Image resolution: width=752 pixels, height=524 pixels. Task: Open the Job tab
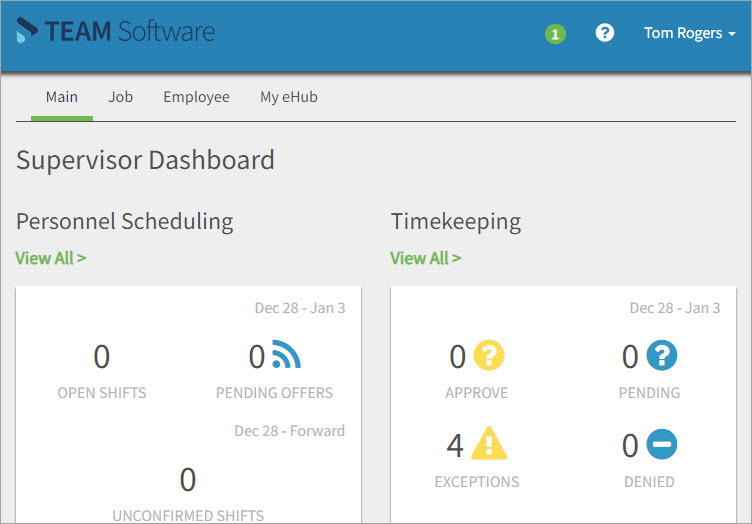(x=121, y=97)
